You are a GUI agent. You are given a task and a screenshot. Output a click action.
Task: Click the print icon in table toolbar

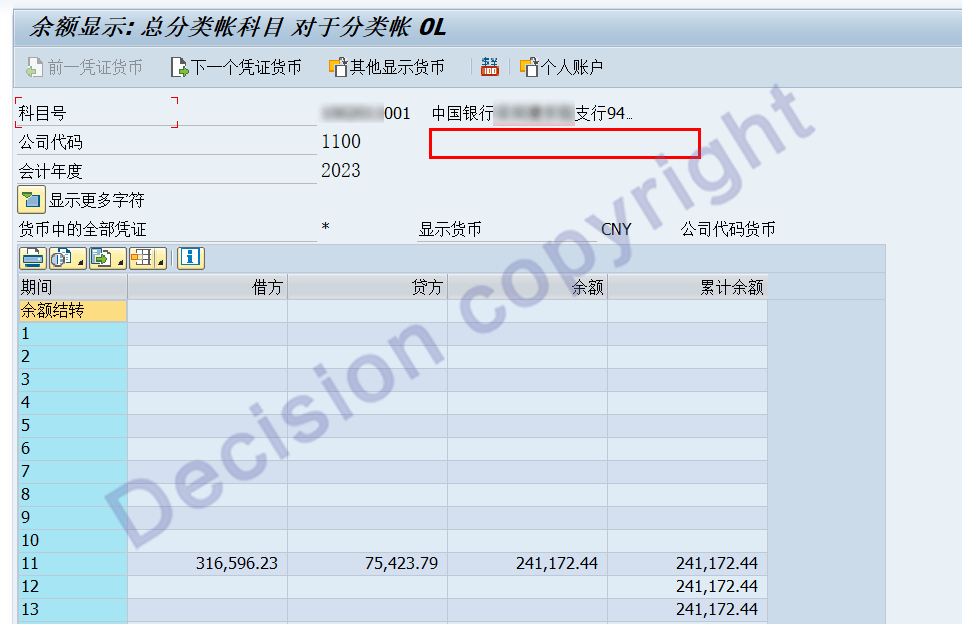(x=33, y=258)
